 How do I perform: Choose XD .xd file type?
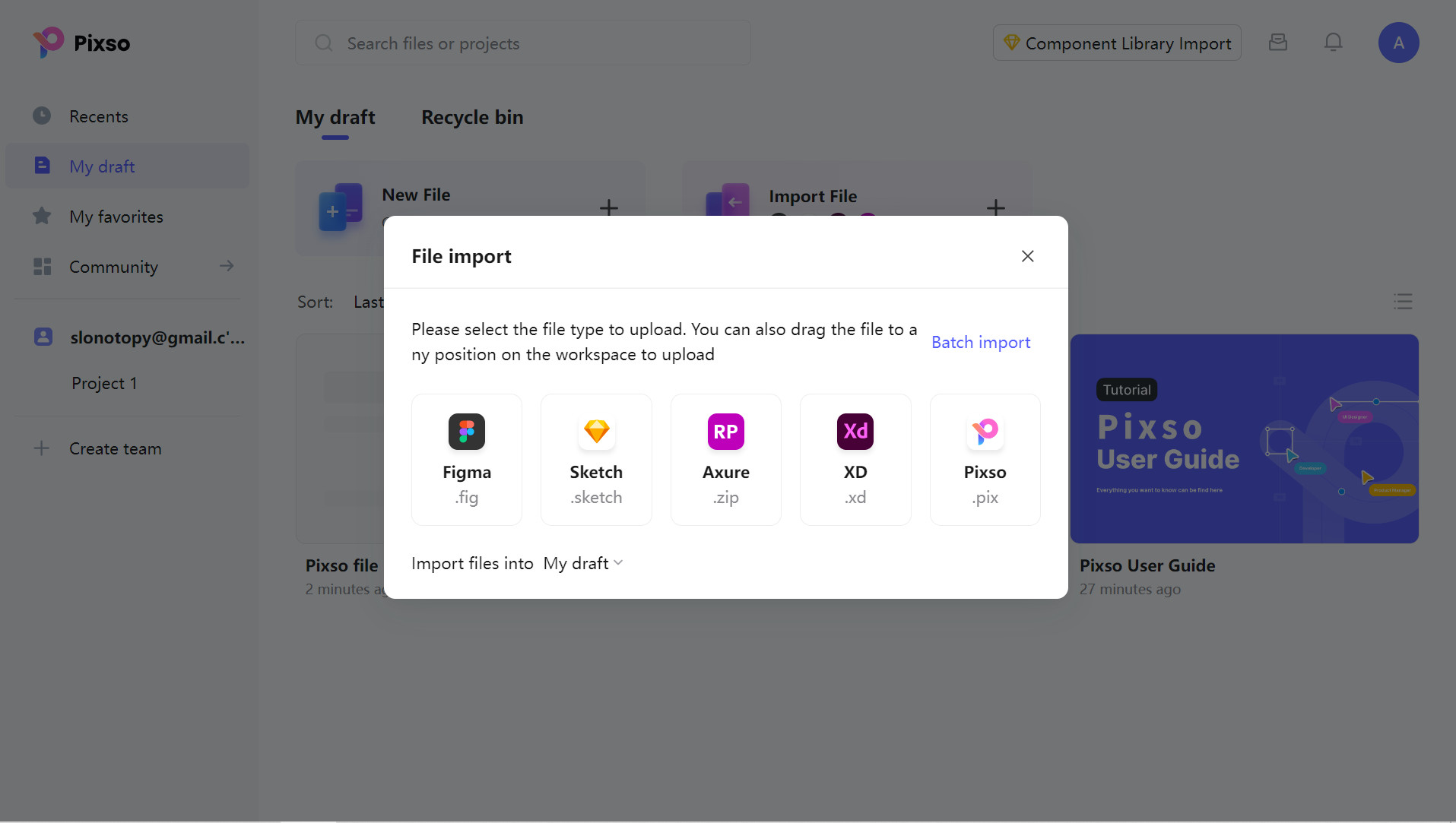pos(855,460)
